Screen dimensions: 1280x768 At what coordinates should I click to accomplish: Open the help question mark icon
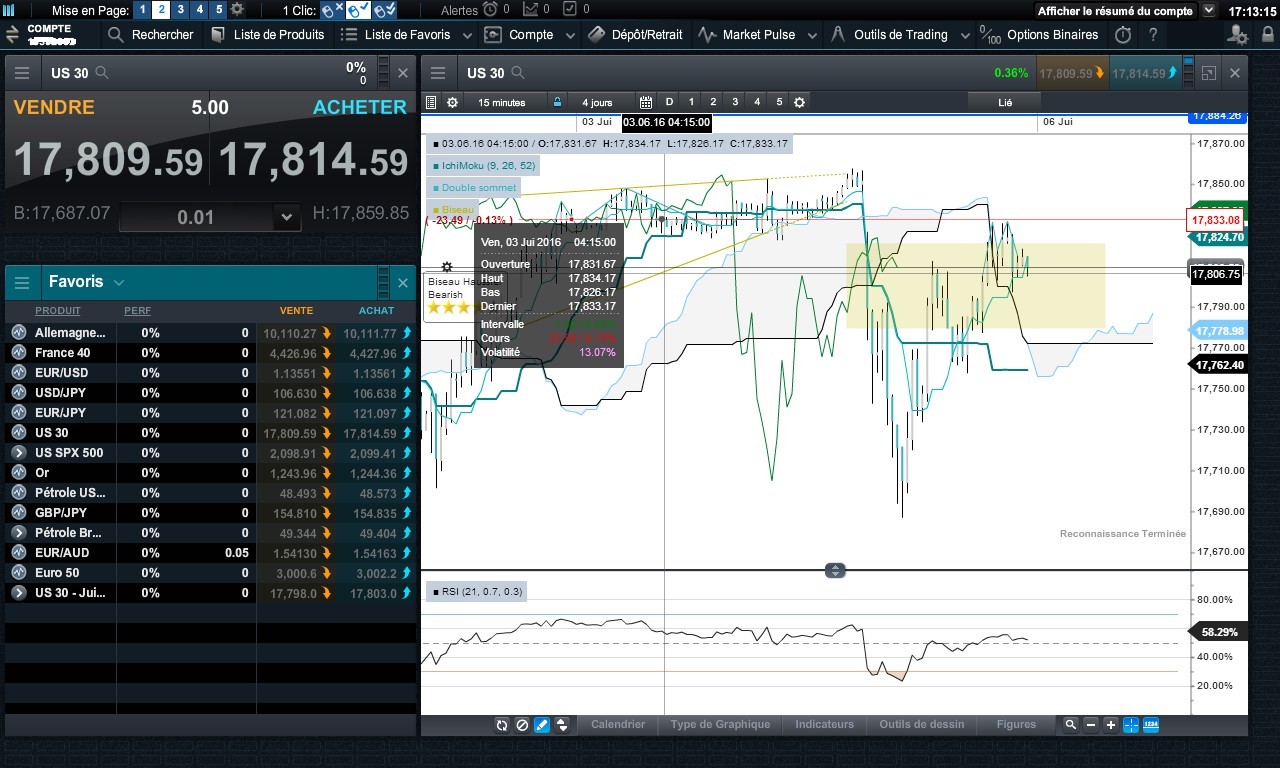pyautogui.click(x=1152, y=34)
